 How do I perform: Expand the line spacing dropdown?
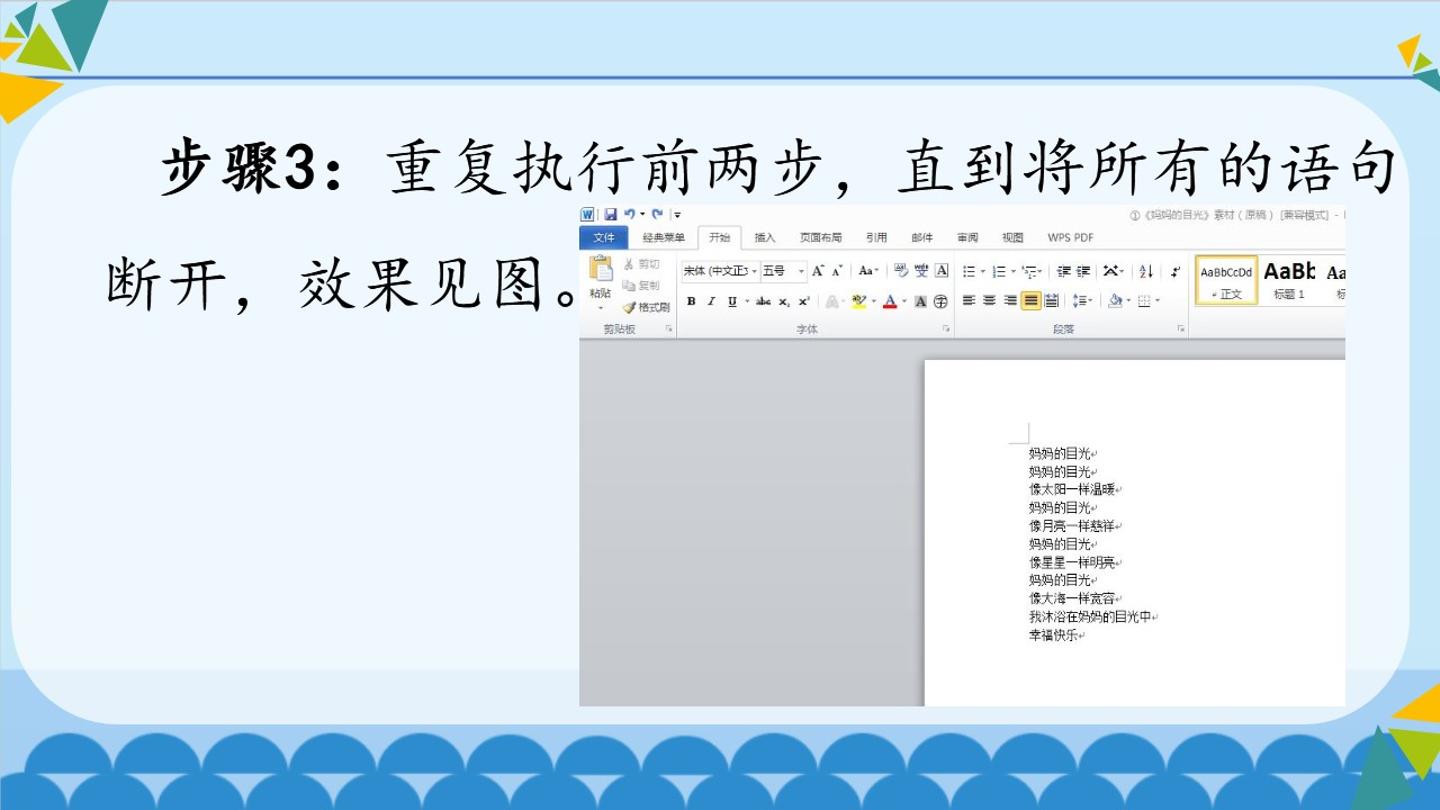click(x=1081, y=300)
